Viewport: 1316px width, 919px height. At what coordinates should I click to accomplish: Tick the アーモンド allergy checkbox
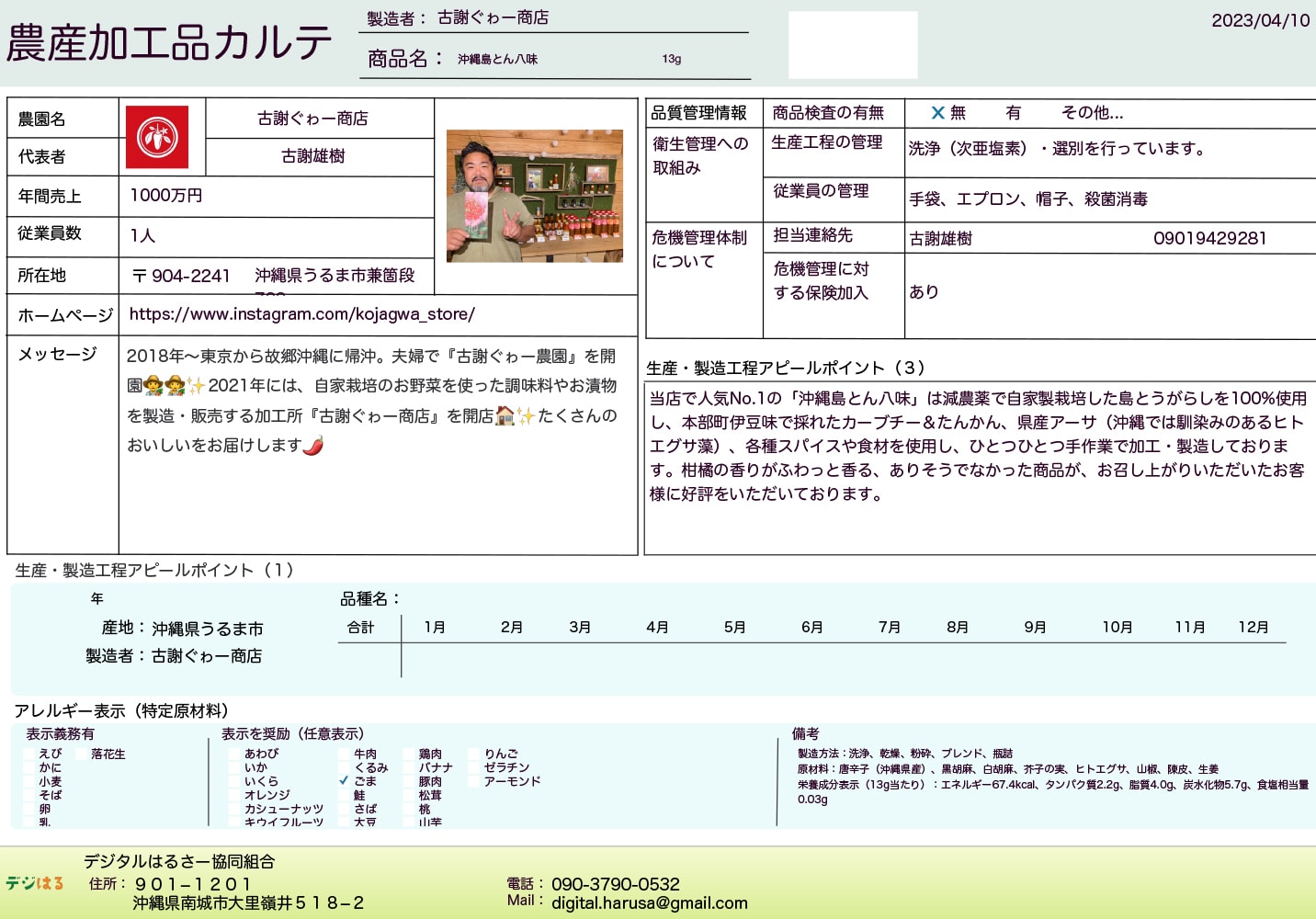click(x=475, y=781)
